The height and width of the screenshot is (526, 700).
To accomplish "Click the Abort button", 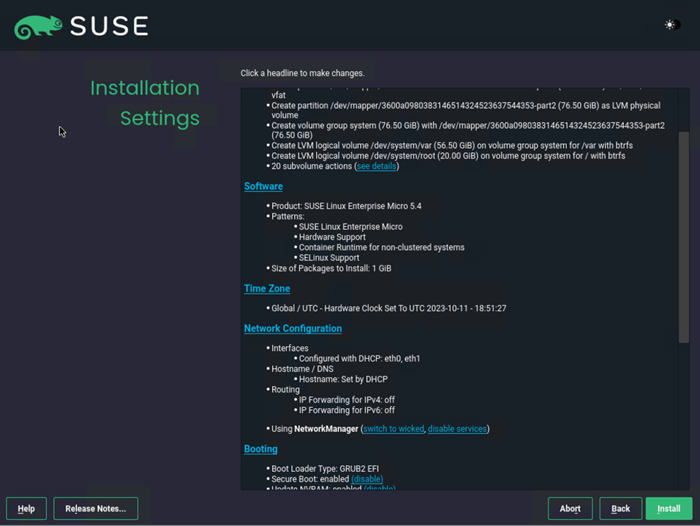I will 570,509.
